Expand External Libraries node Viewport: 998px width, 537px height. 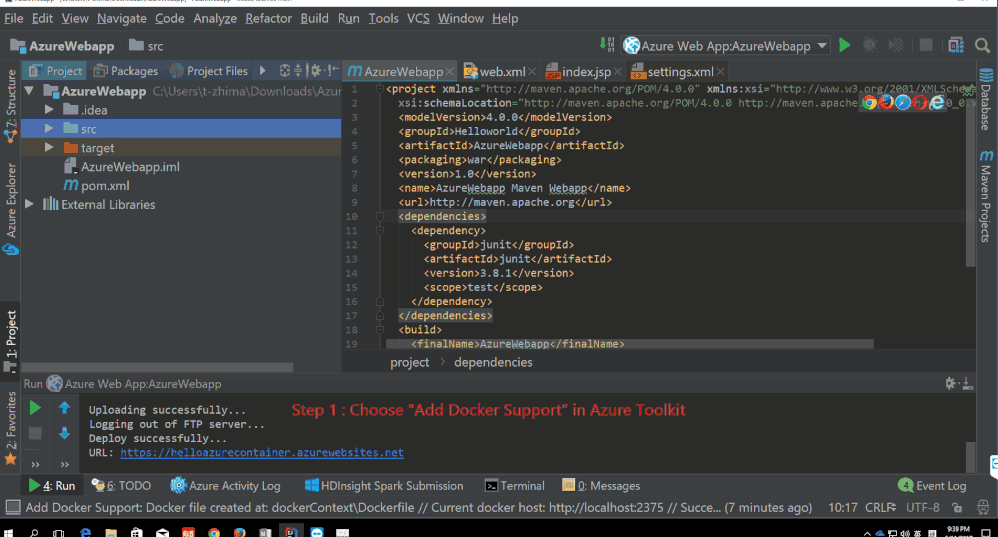29,204
